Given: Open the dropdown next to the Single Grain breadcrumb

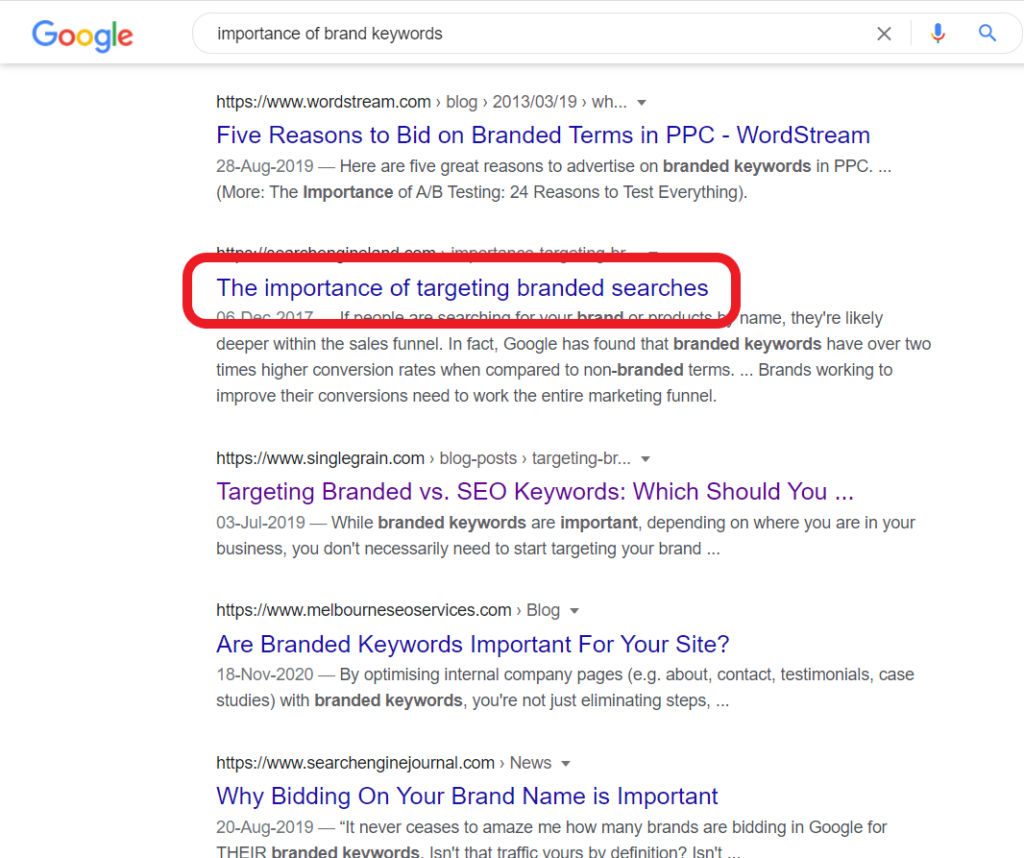Looking at the screenshot, I should pos(646,457).
